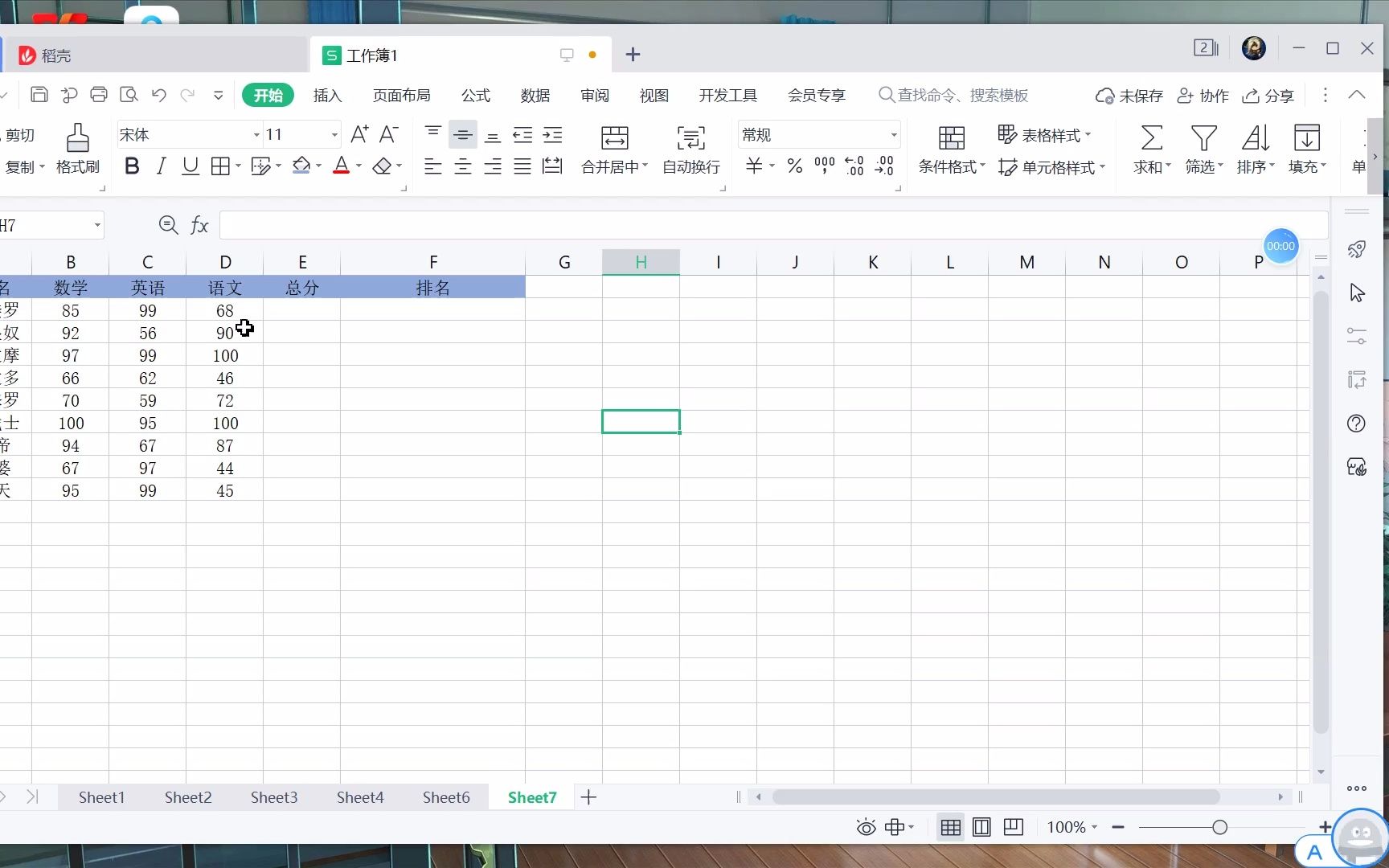Open the Review (审阅) tab
Screen dimensions: 1389x868
click(x=595, y=95)
